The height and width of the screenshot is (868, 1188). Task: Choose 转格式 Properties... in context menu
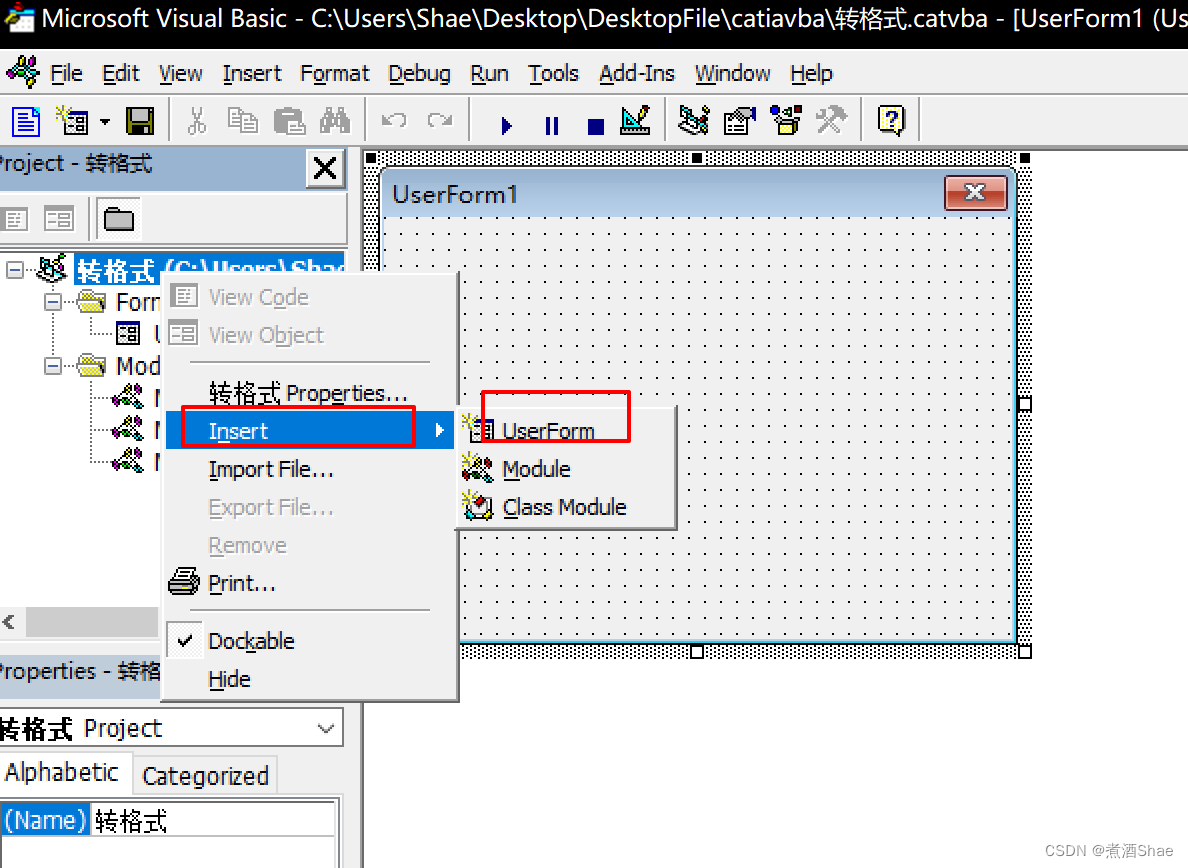tap(310, 393)
